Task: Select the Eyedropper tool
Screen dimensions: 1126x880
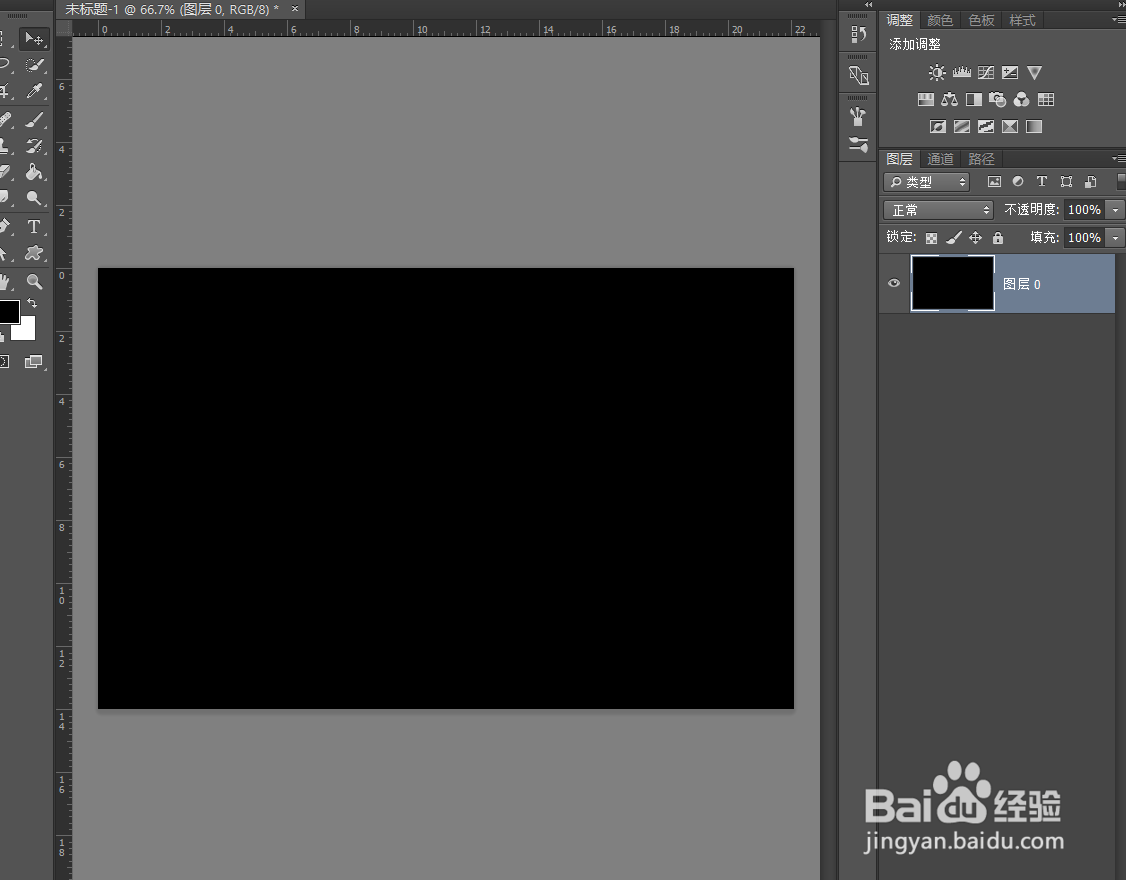Action: point(34,91)
